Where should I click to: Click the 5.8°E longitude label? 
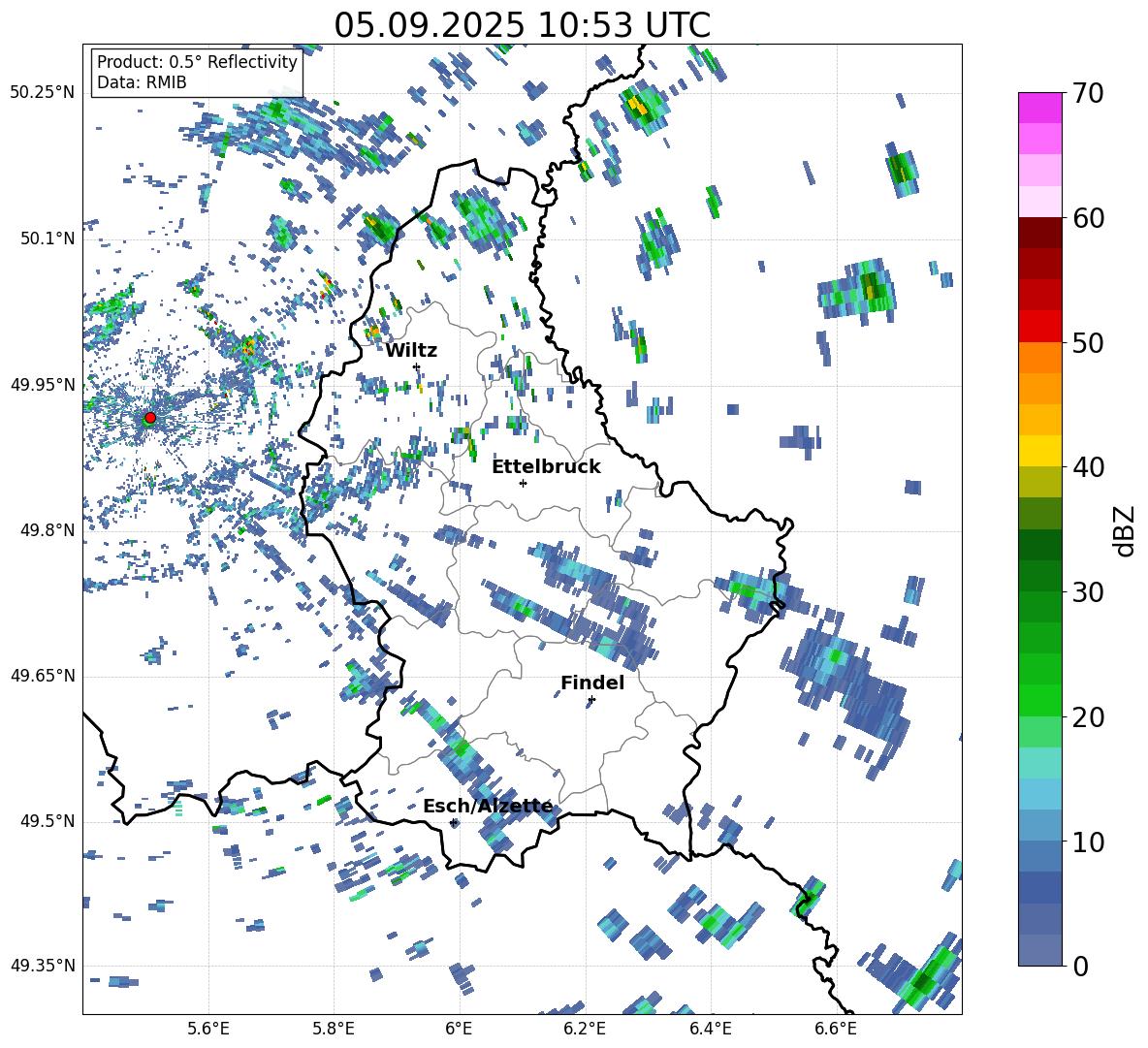click(334, 1030)
